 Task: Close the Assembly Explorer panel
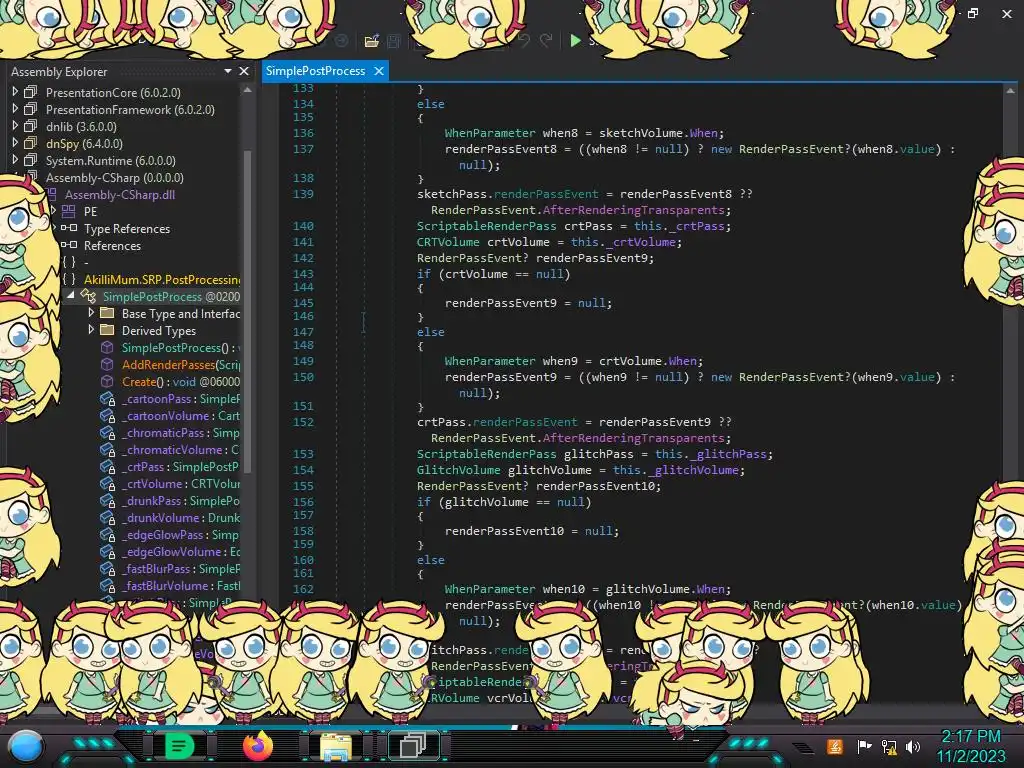[244, 71]
